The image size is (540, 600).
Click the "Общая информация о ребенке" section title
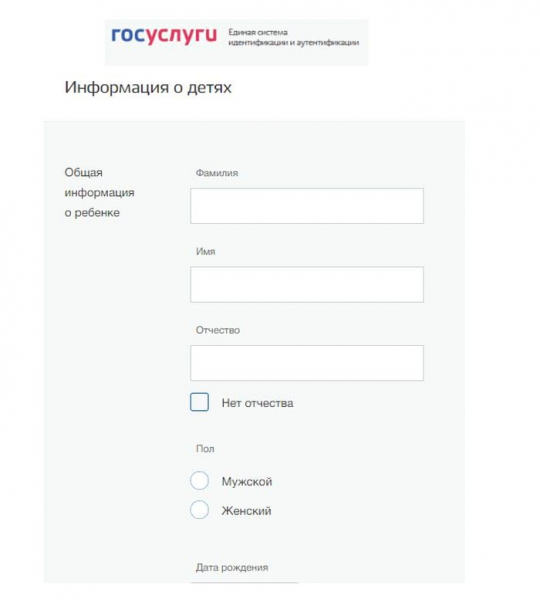pos(100,192)
